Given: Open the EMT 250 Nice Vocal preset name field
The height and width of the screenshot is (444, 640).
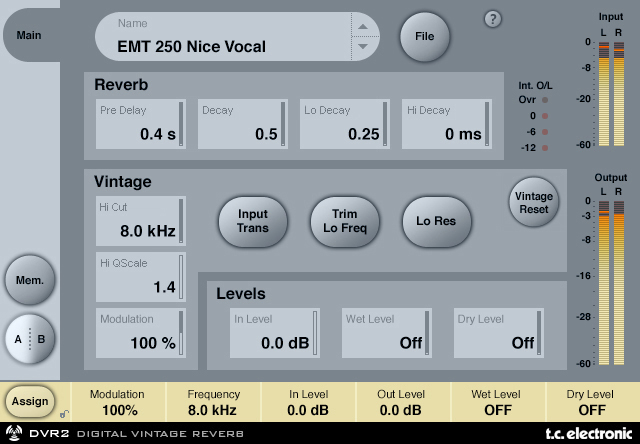Looking at the screenshot, I should pyautogui.click(x=225, y=38).
